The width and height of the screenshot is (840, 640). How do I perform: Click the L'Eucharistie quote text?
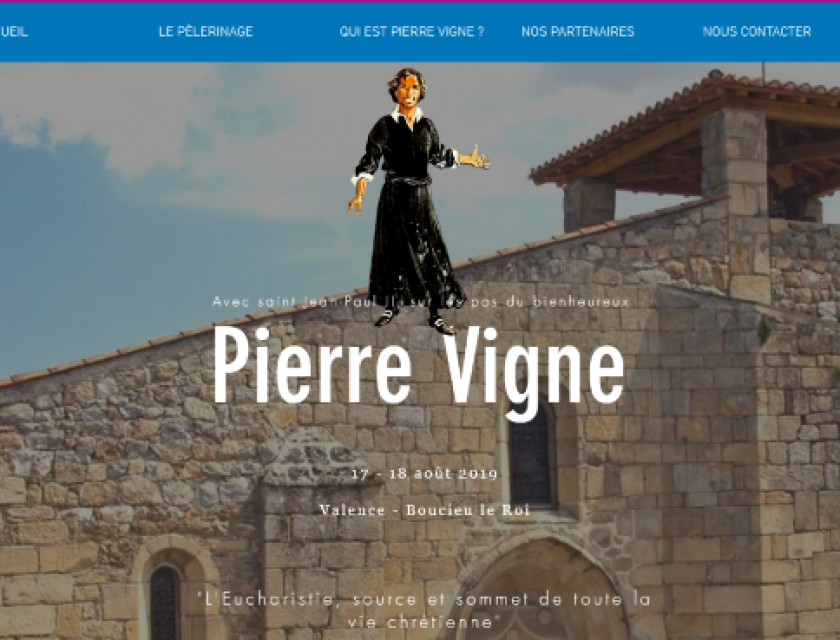[x=423, y=610]
